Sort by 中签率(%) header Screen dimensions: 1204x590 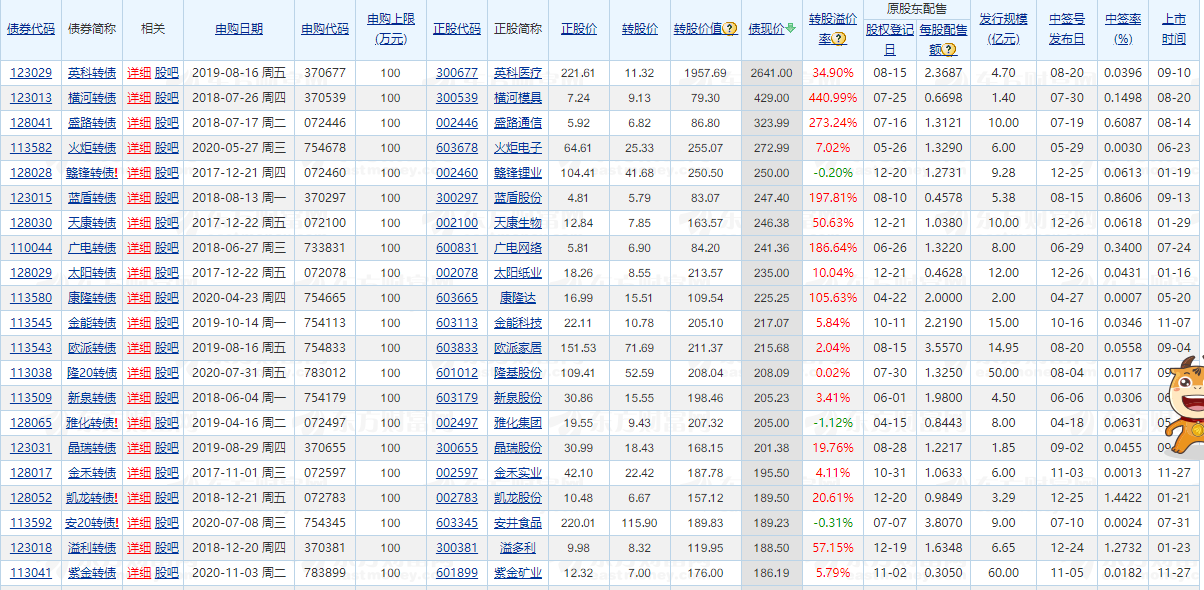[1125, 29]
